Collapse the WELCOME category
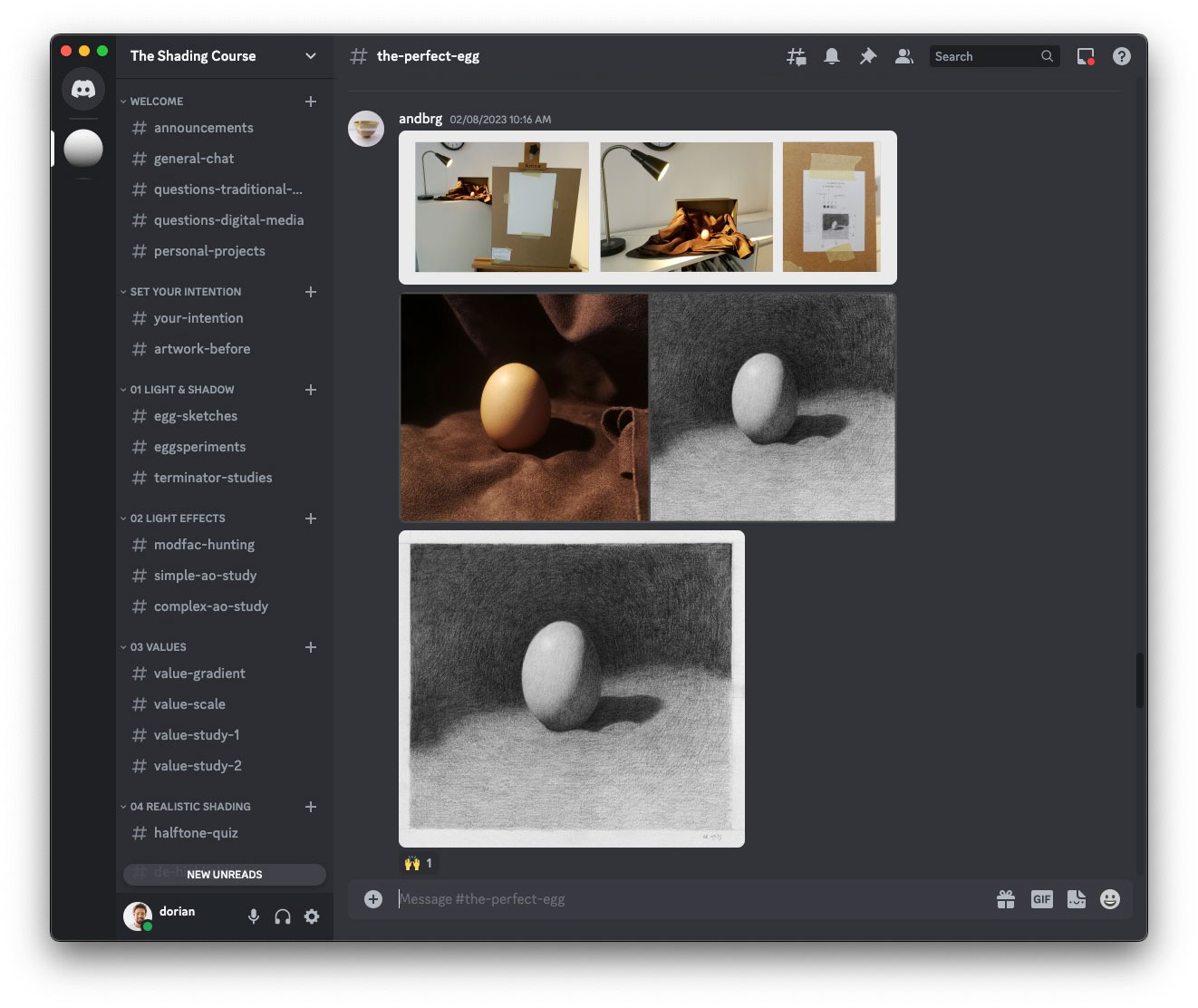Screen dimensions: 1198x1008 click(x=156, y=102)
